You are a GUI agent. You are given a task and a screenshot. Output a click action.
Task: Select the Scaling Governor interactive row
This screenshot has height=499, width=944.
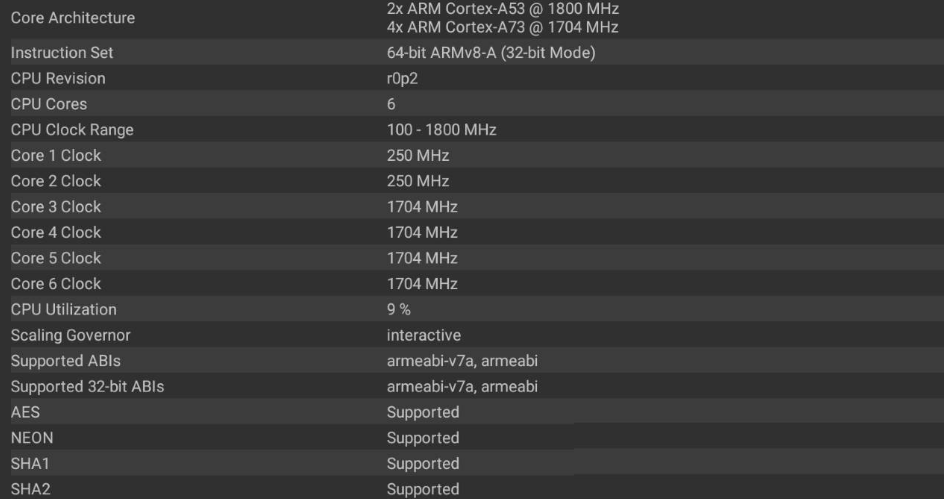pos(472,335)
